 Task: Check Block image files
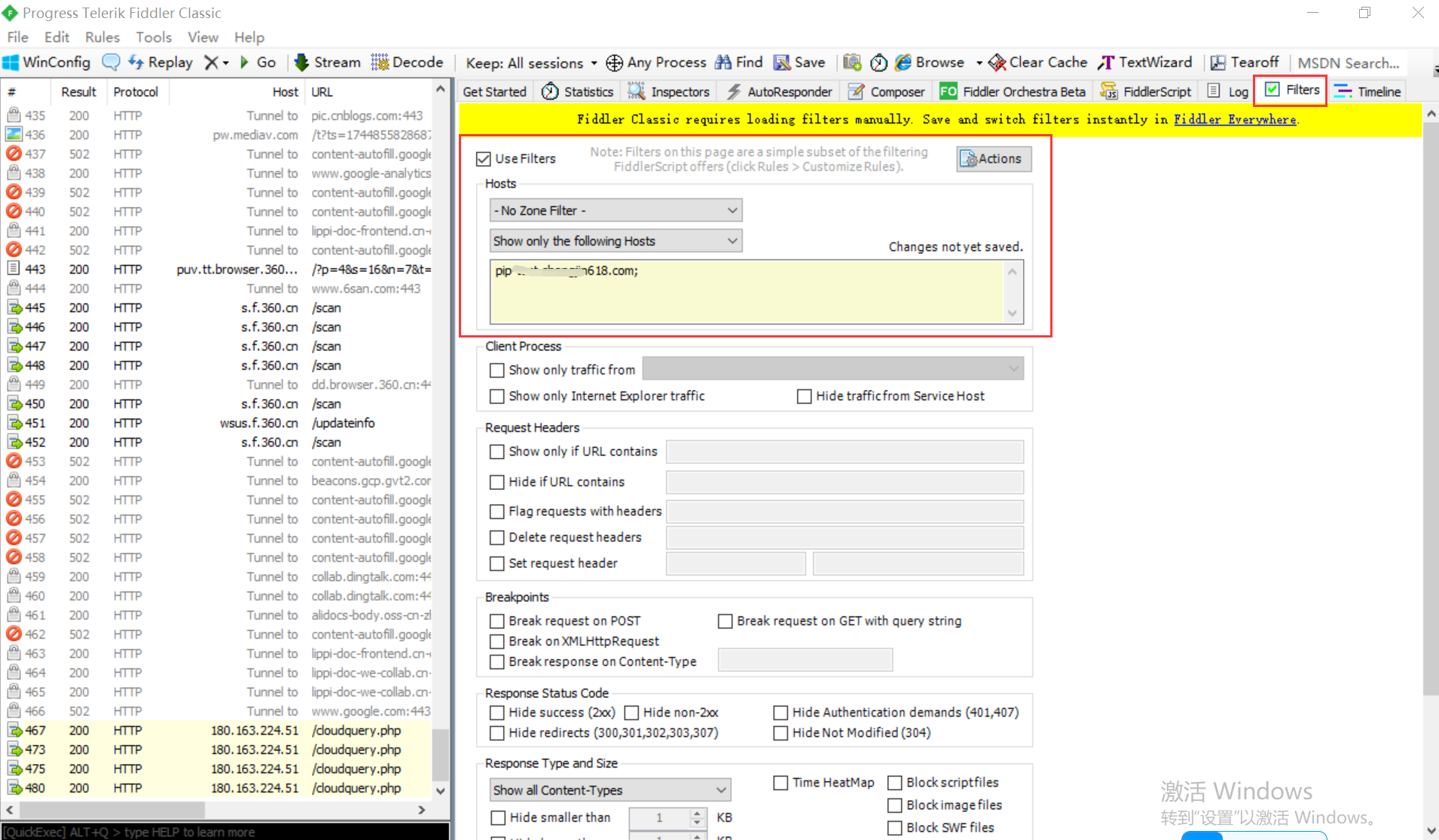click(894, 805)
